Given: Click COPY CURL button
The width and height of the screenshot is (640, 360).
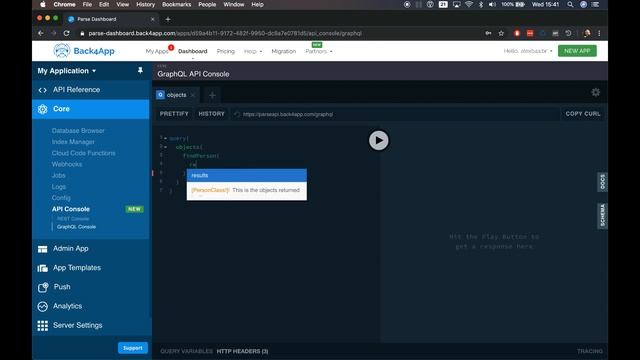Looking at the screenshot, I should (x=583, y=114).
